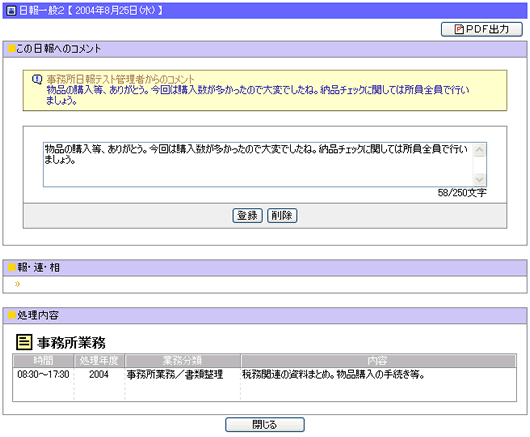Click the yellow square beside 報・連・相

pos(12,267)
